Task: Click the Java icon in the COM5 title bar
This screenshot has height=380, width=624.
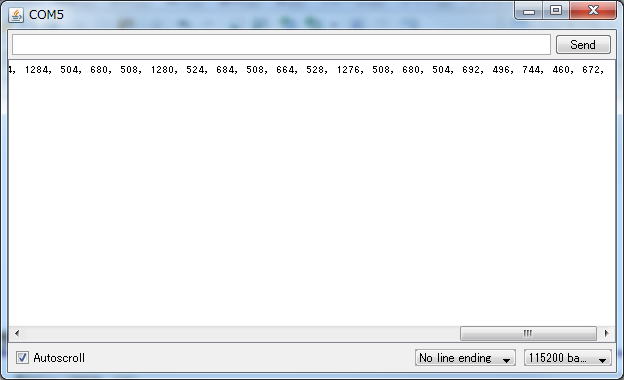Action: (16, 15)
